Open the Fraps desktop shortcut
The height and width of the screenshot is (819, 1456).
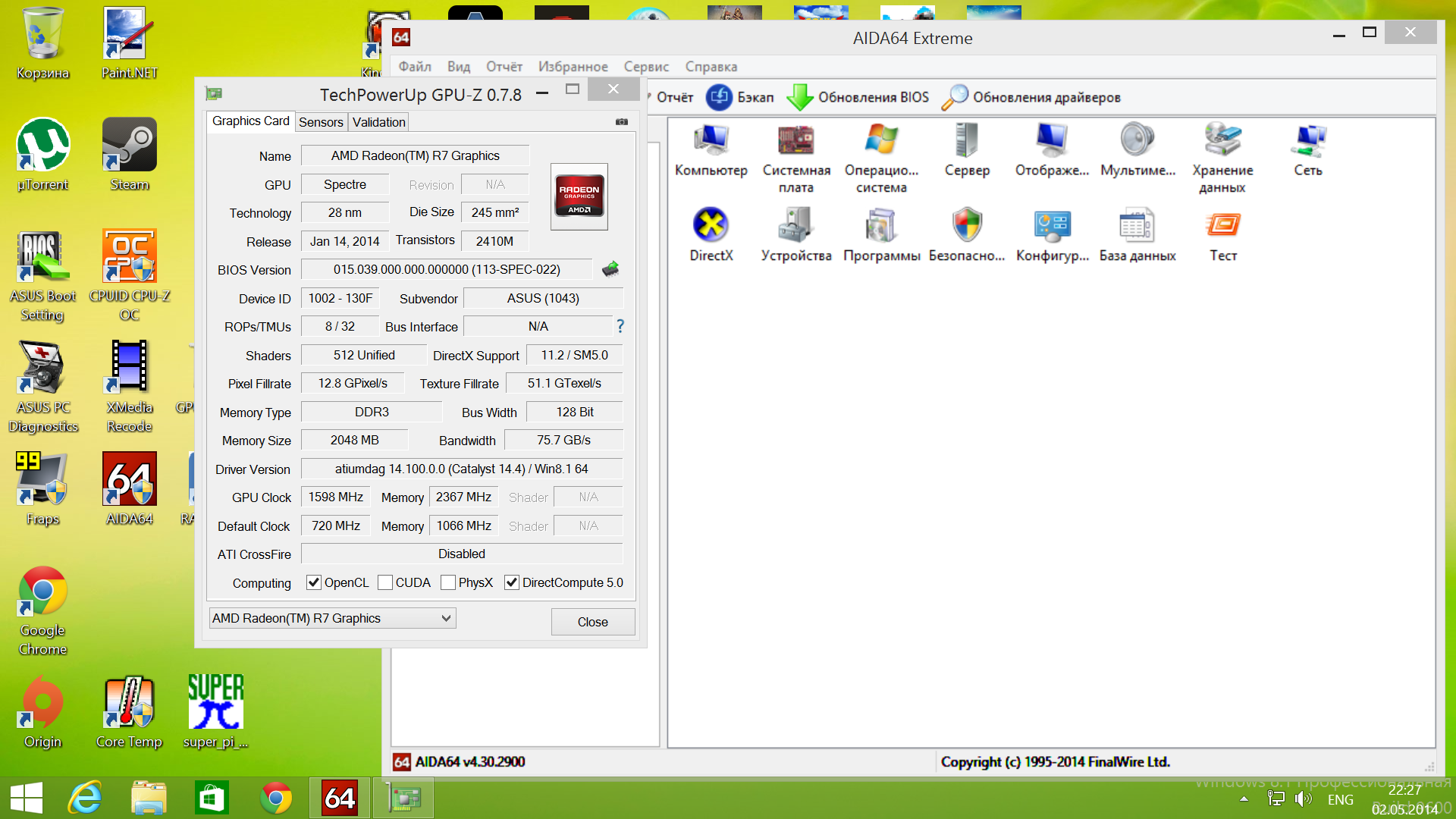43,489
